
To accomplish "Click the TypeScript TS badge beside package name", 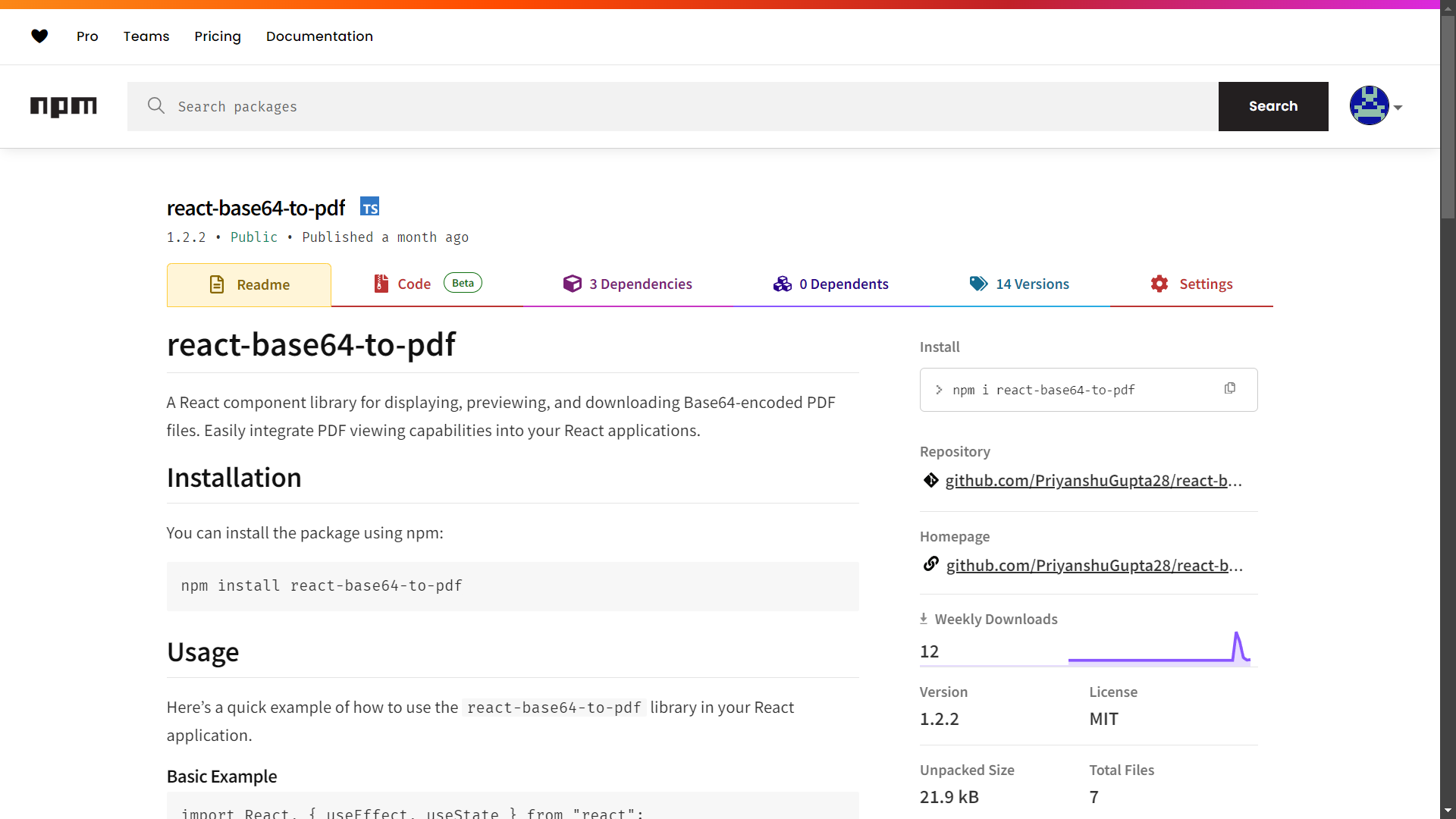I will point(369,206).
